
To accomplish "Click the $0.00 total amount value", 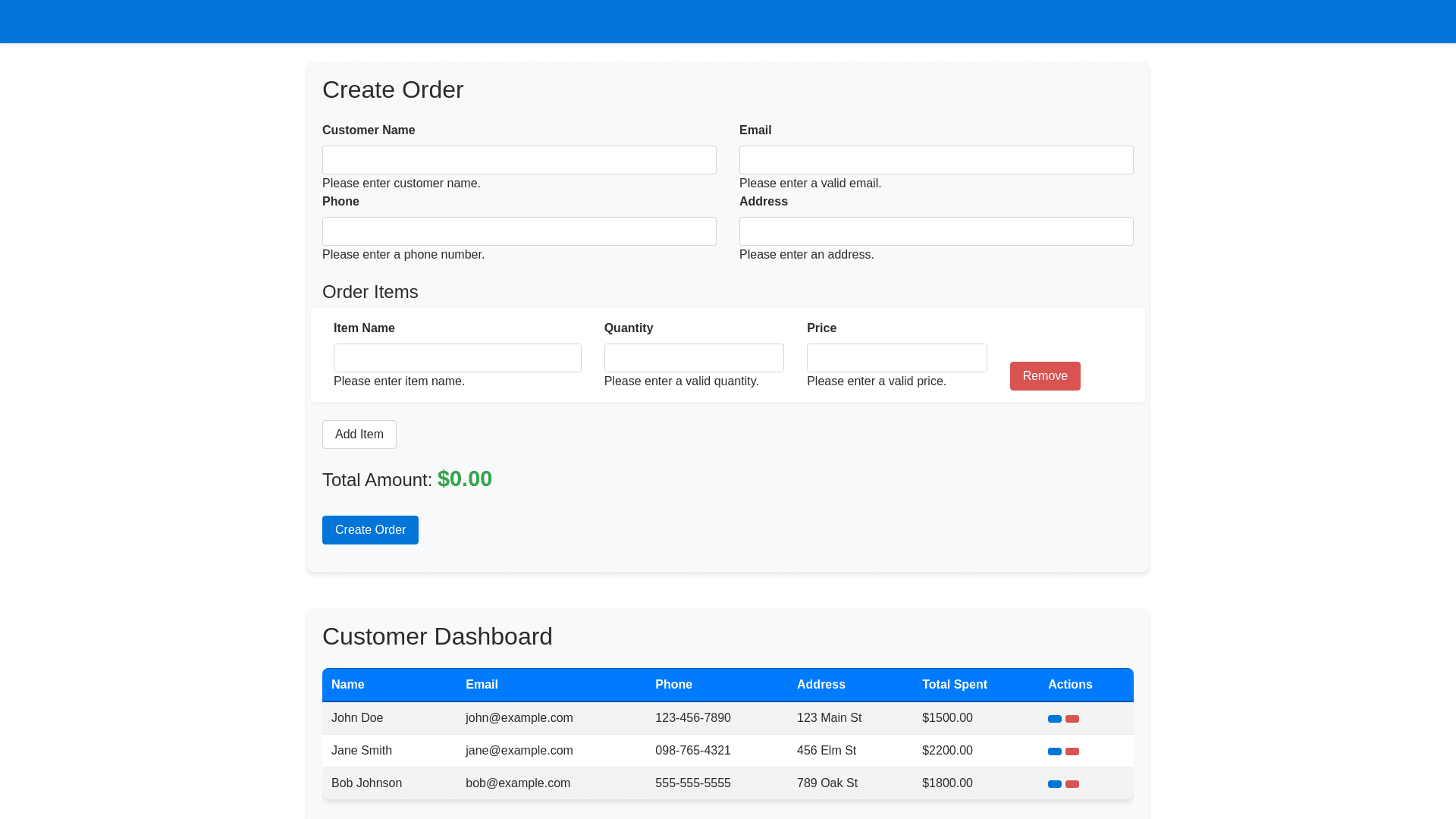I will click(464, 479).
